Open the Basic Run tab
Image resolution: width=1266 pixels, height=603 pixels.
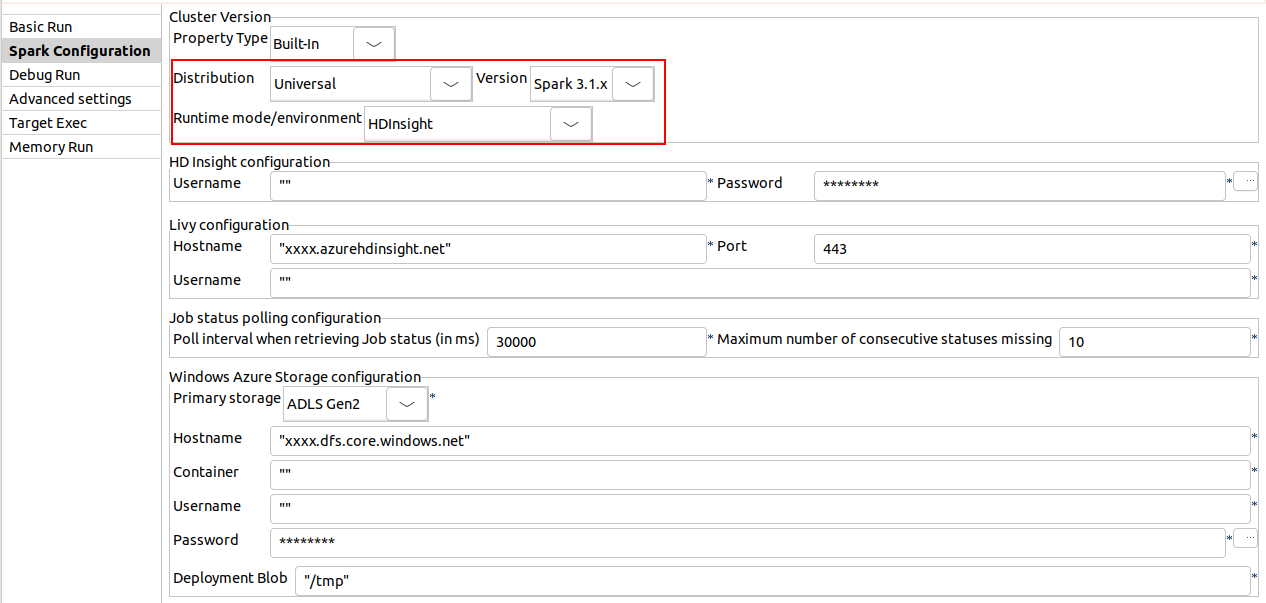click(41, 27)
